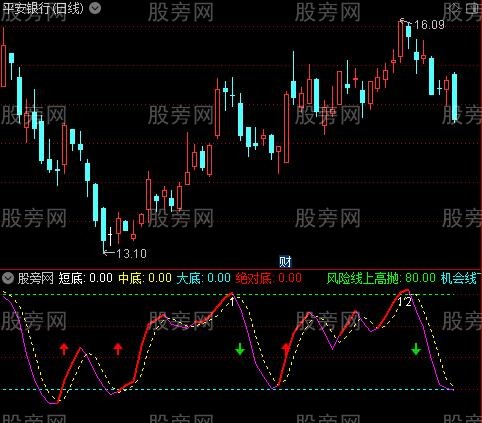Viewport: 482px width, 423px height.
Task: Click the 财 finance marker icon
Action: (x=285, y=262)
